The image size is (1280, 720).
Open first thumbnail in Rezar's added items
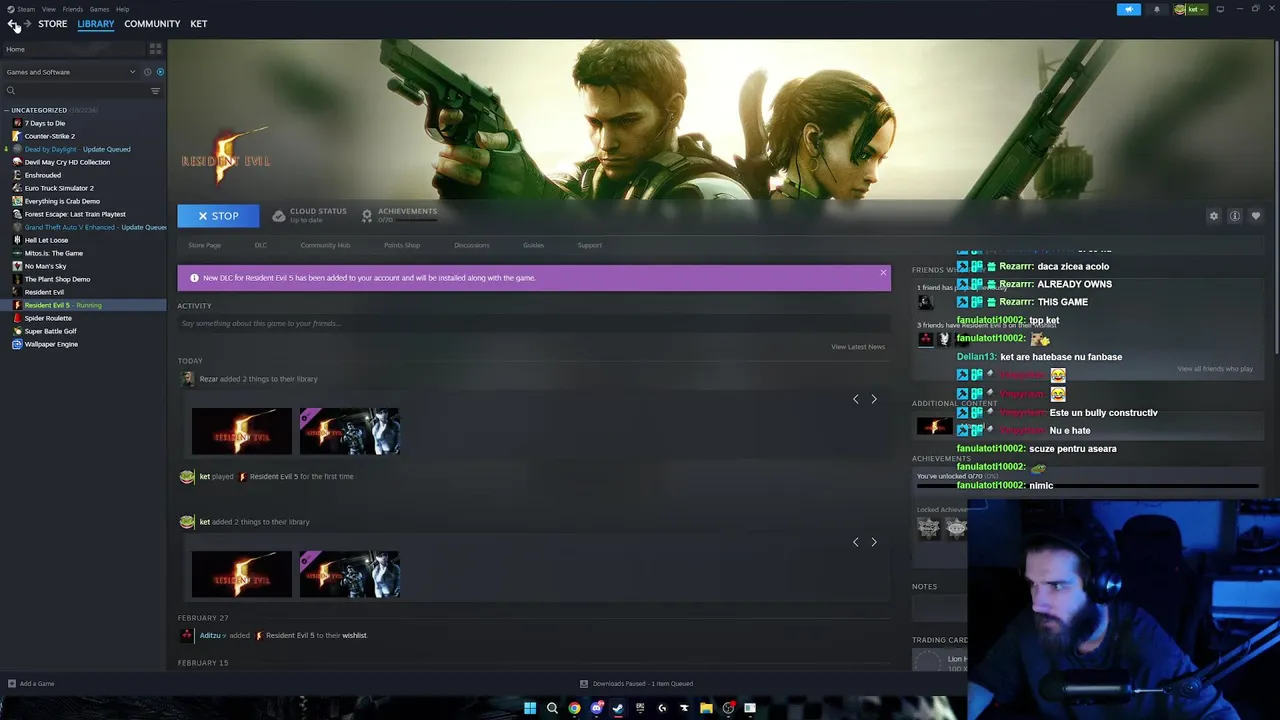point(242,431)
